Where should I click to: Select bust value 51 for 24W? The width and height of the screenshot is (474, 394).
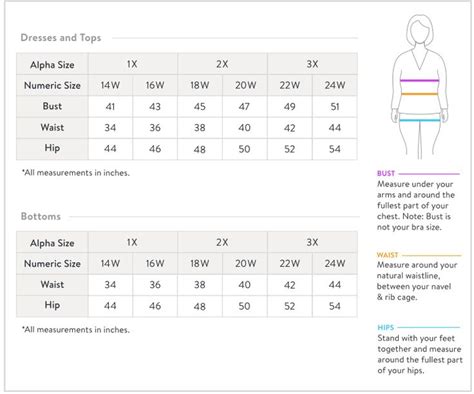pyautogui.click(x=335, y=107)
